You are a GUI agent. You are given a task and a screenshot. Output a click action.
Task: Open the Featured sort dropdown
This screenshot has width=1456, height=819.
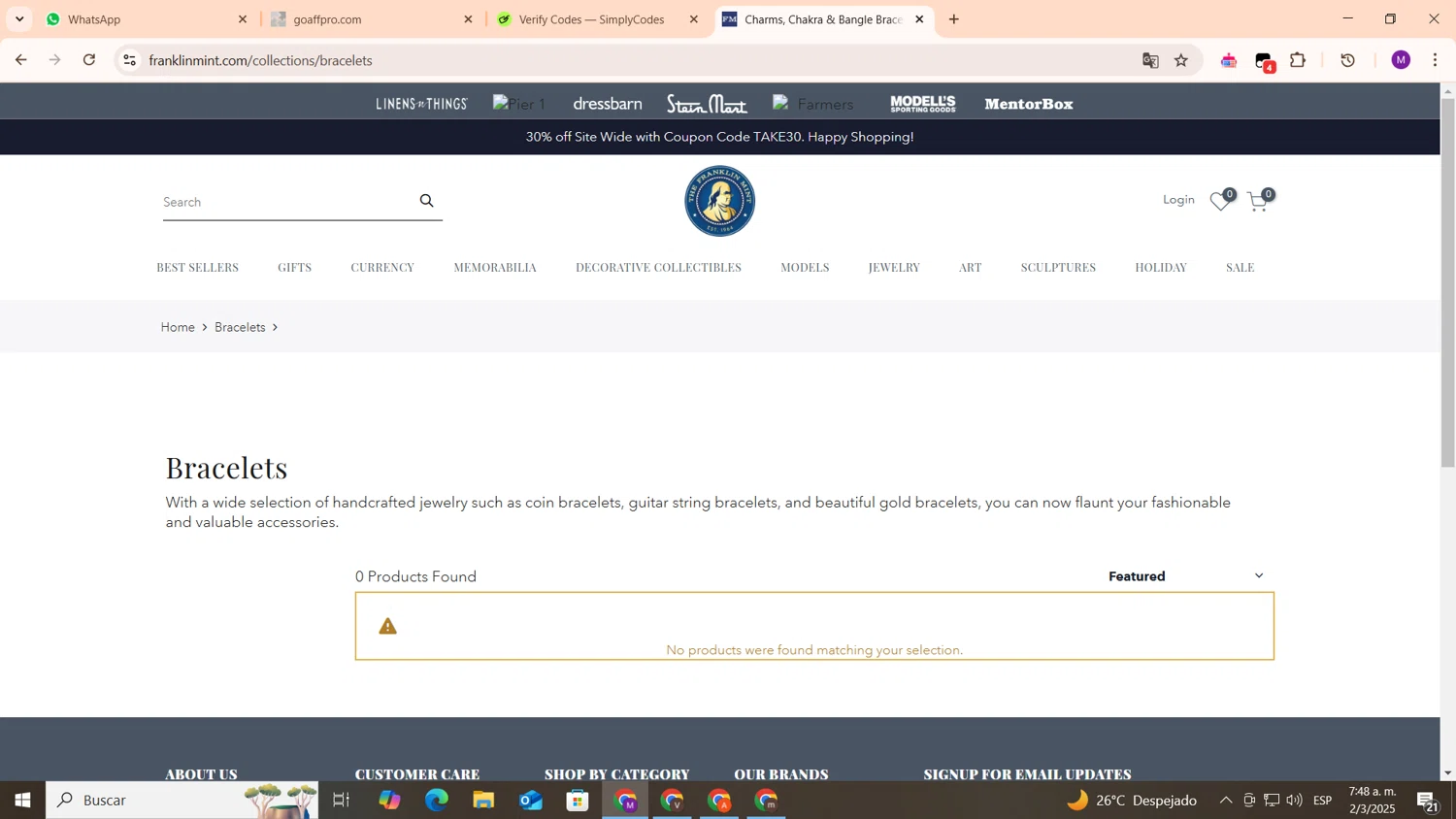coord(1186,576)
